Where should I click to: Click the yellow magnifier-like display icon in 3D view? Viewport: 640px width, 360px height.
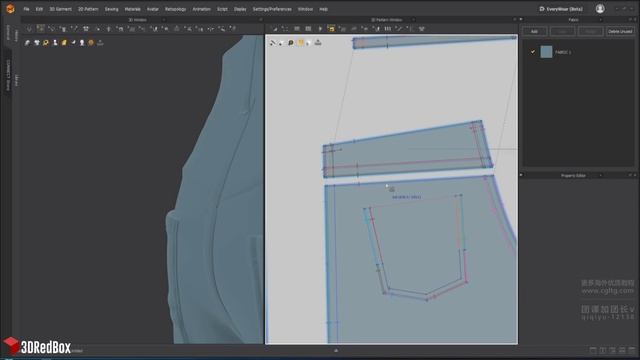[x=46, y=42]
